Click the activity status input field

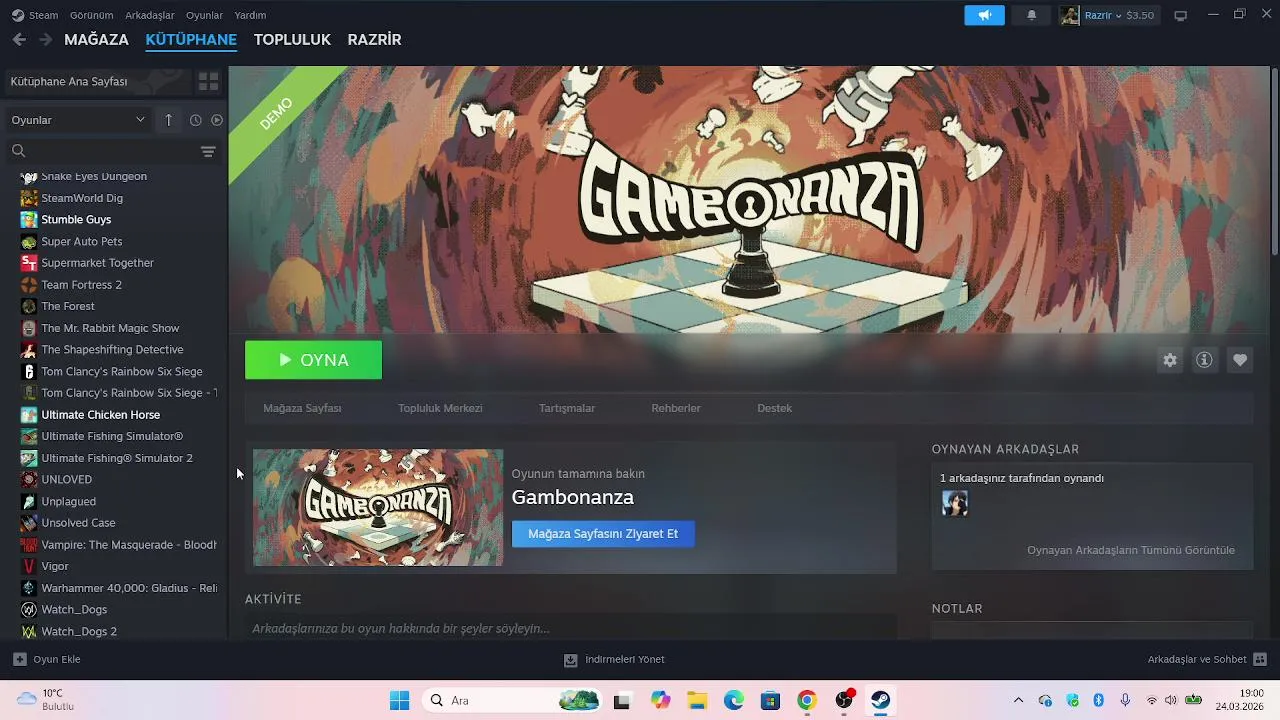(570, 628)
